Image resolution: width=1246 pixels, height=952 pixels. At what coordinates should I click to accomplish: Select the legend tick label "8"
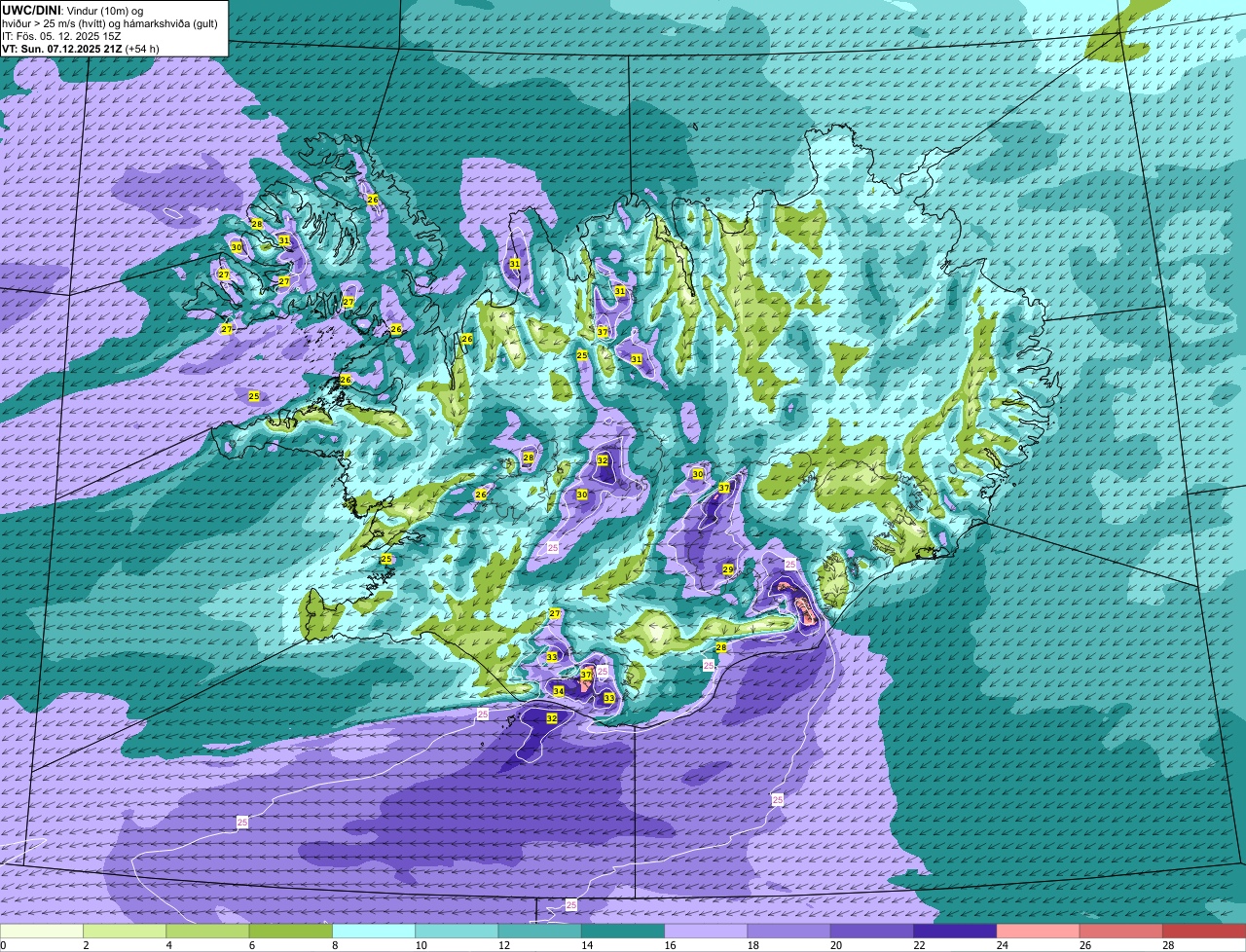pyautogui.click(x=335, y=945)
